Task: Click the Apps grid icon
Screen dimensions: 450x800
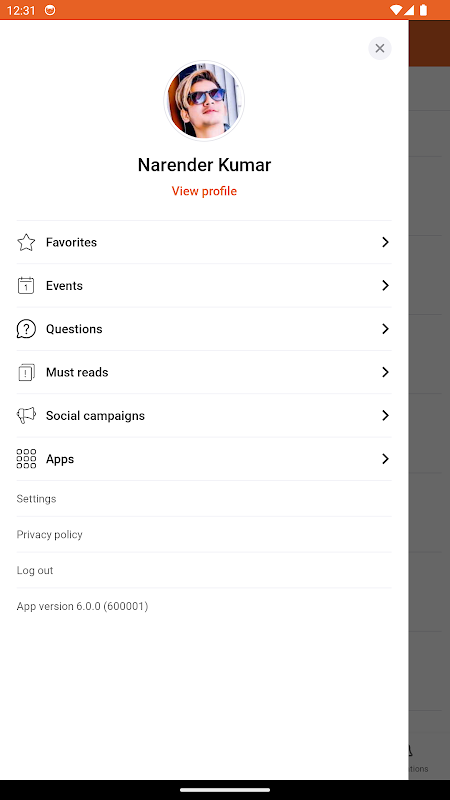Action: [26, 459]
